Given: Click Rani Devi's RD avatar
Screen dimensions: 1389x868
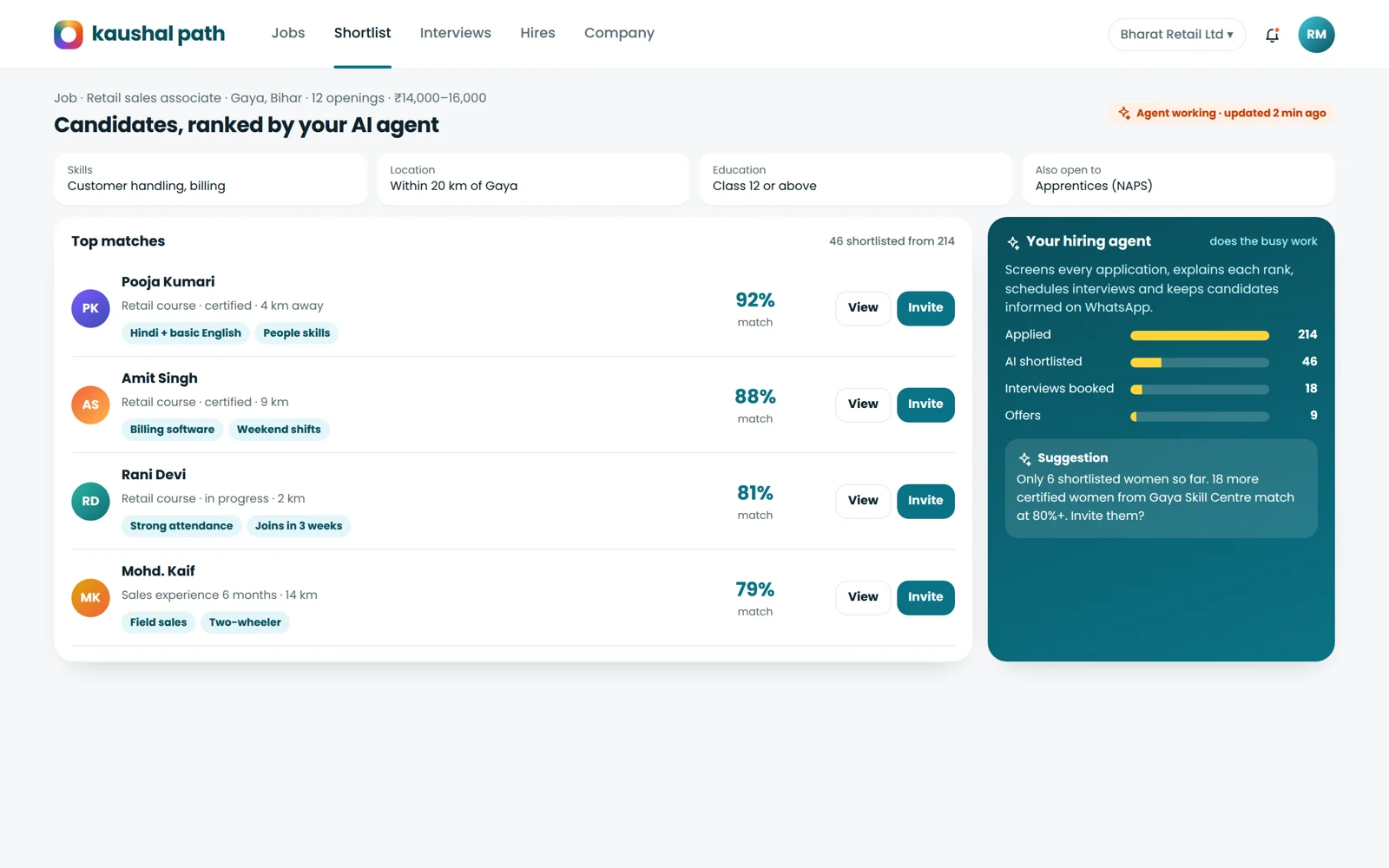Looking at the screenshot, I should click(x=90, y=501).
